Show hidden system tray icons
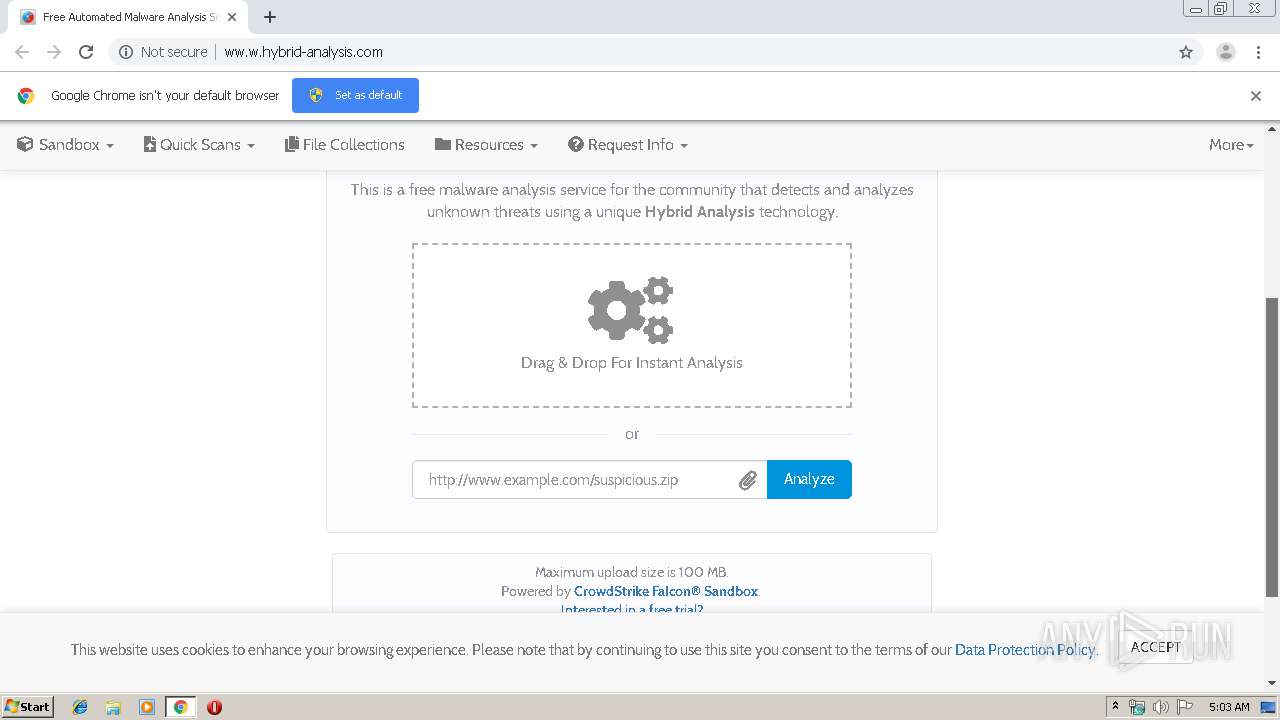Screen dimensions: 1280x720 (1115, 706)
